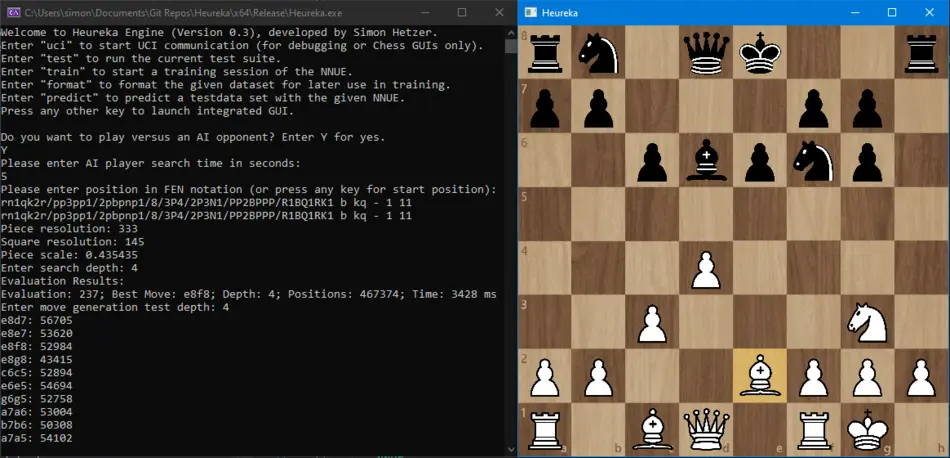
Task: Click the empty e4 square
Action: (x=761, y=268)
